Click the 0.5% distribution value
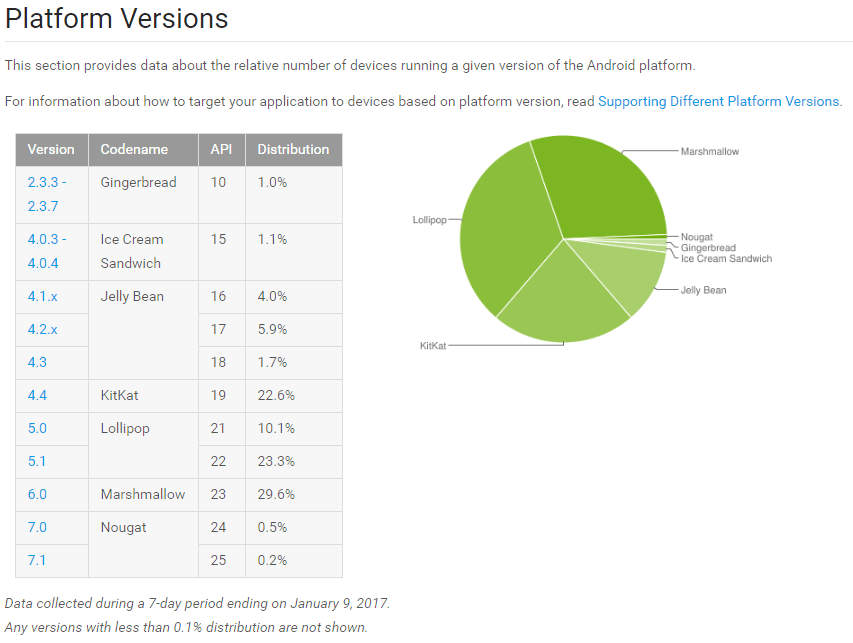This screenshot has width=853, height=643. tap(272, 528)
